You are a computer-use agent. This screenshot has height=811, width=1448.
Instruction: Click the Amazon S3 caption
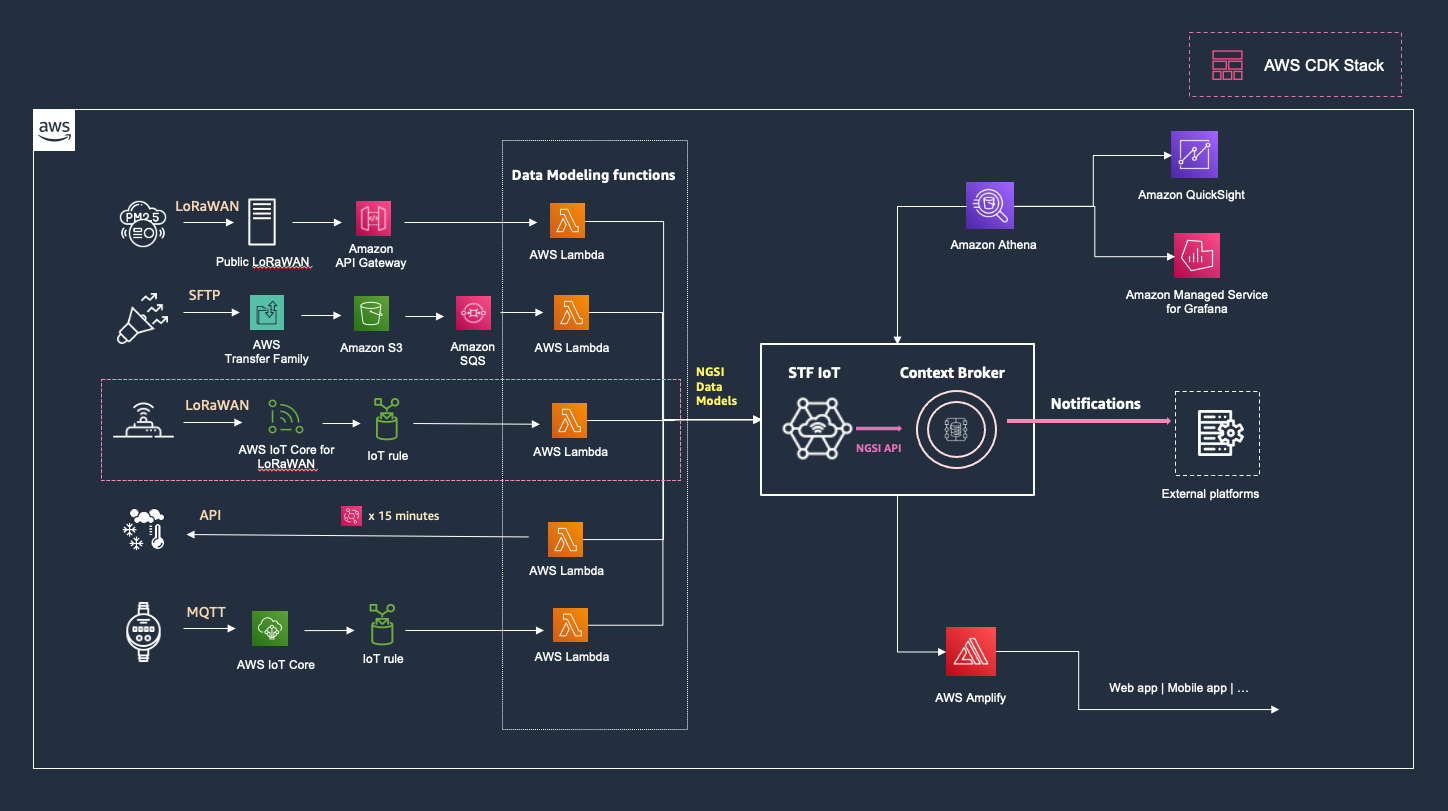click(371, 348)
